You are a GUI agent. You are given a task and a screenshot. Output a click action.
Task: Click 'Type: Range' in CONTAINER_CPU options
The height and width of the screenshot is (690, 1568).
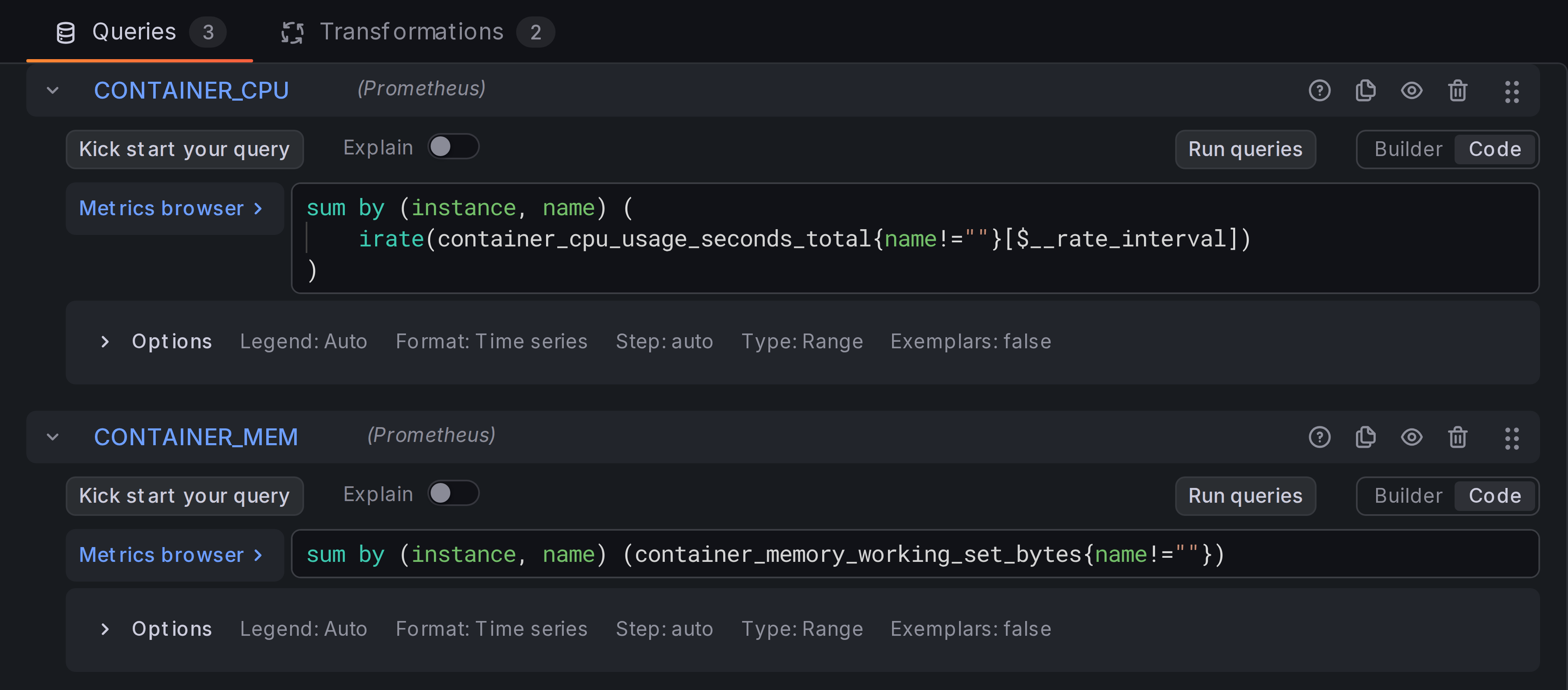pos(802,341)
